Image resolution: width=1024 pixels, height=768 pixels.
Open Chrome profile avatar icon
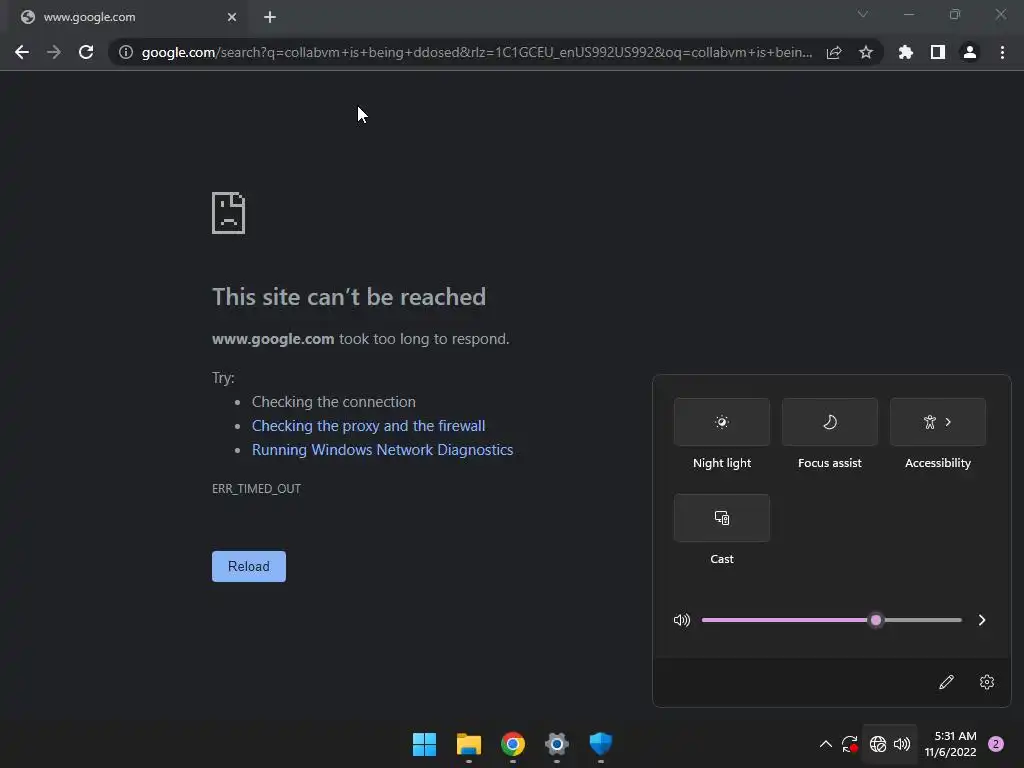pos(970,52)
